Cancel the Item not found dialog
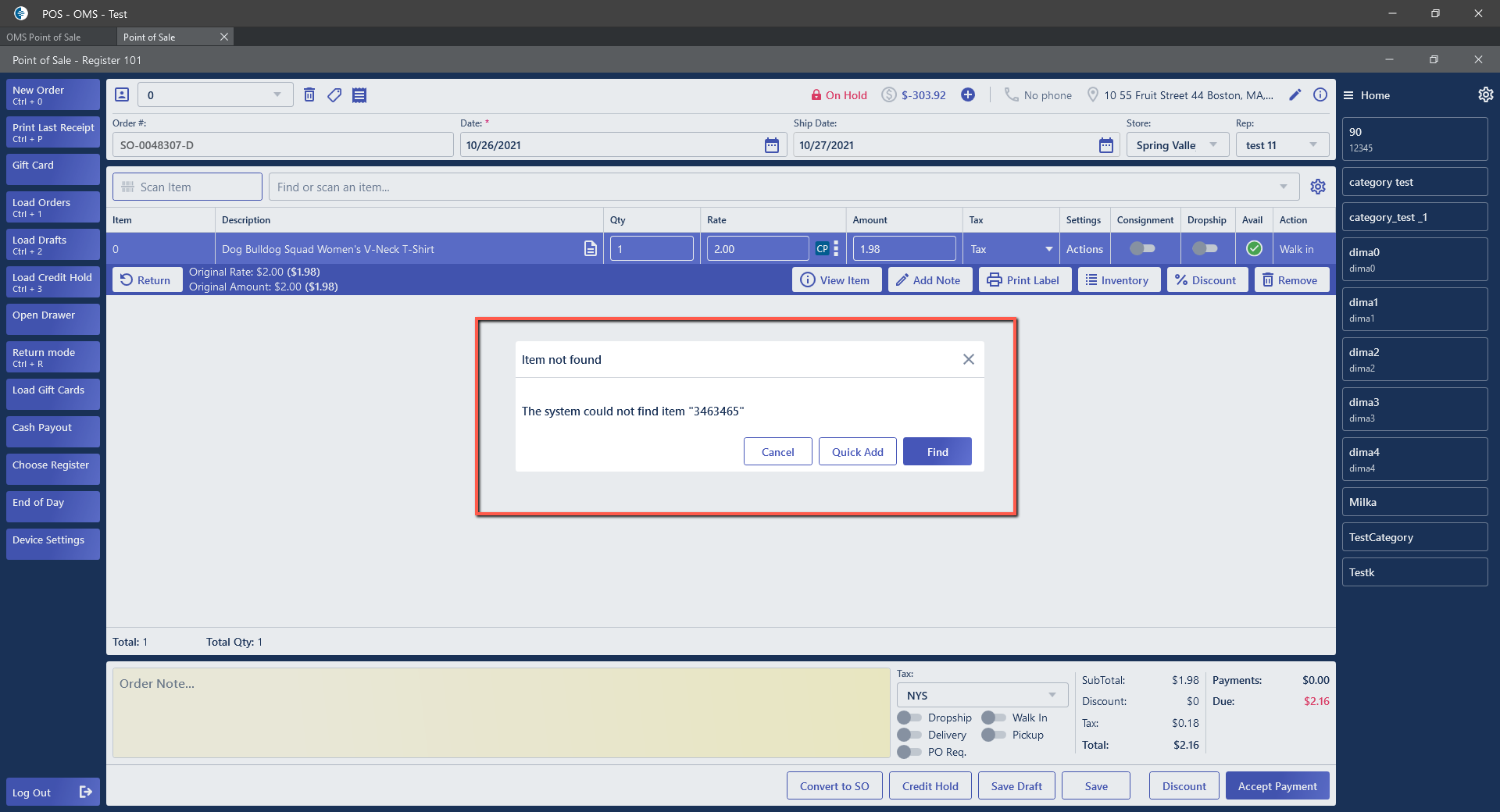1500x812 pixels. (778, 451)
